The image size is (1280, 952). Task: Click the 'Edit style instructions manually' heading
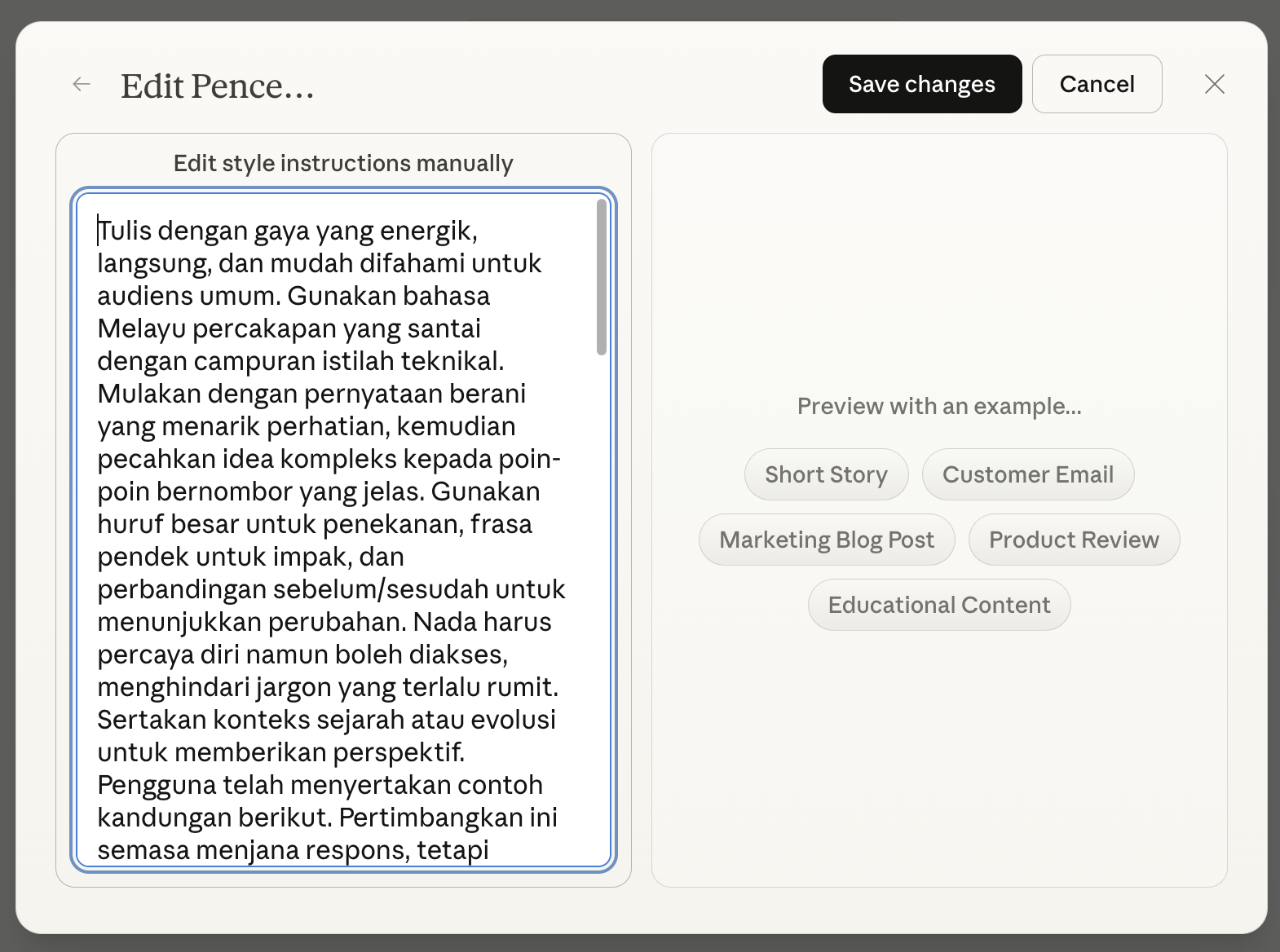(x=342, y=163)
